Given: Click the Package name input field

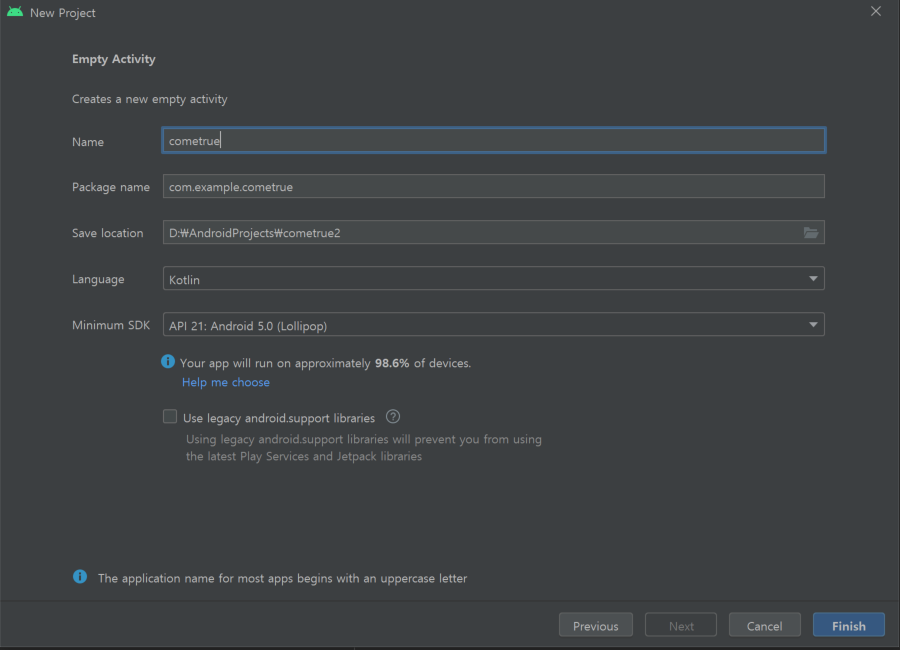Looking at the screenshot, I should [494, 186].
